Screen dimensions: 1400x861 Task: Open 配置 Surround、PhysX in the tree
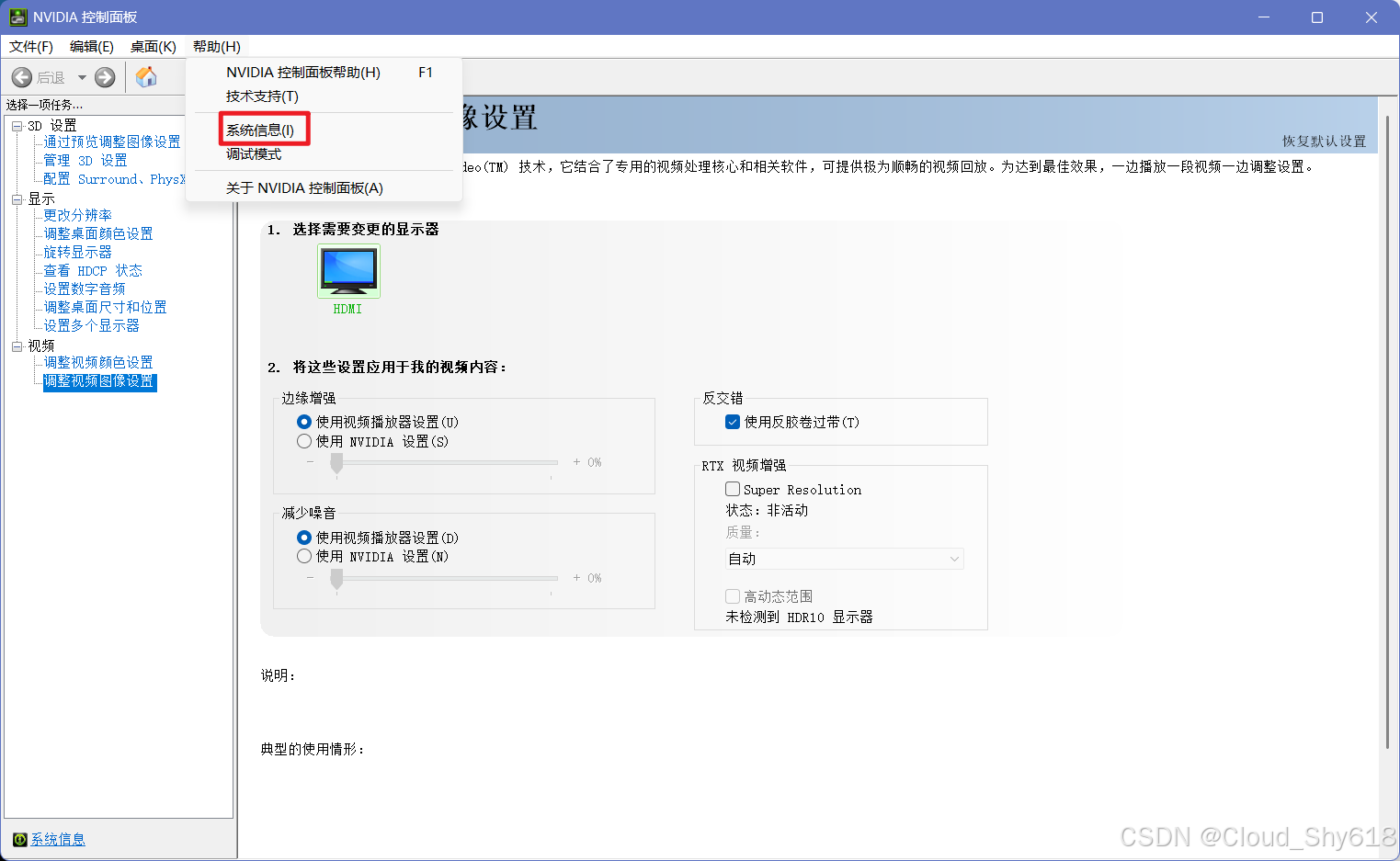[x=114, y=178]
